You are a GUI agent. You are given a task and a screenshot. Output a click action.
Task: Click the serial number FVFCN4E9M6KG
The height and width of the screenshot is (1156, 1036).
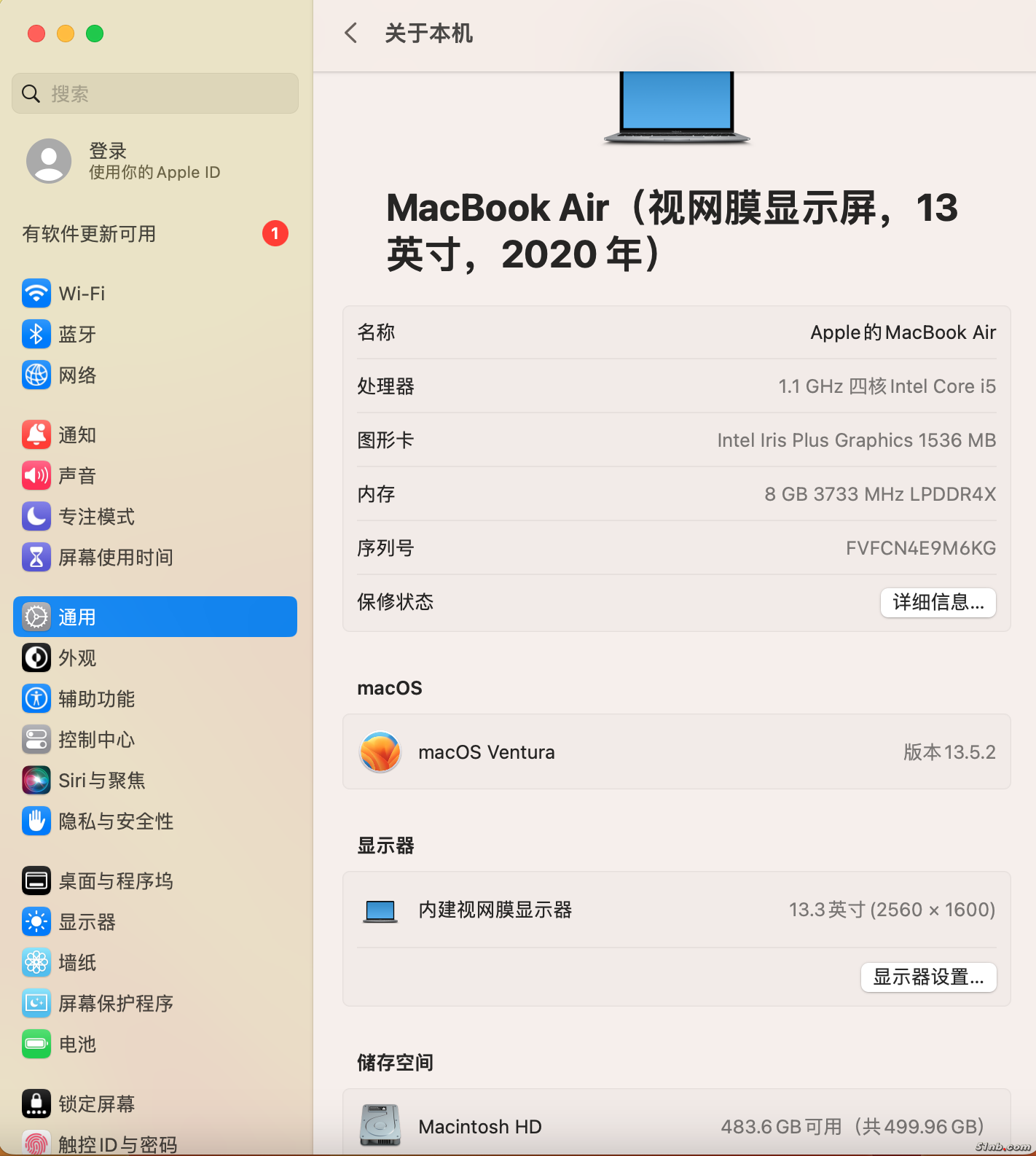921,548
